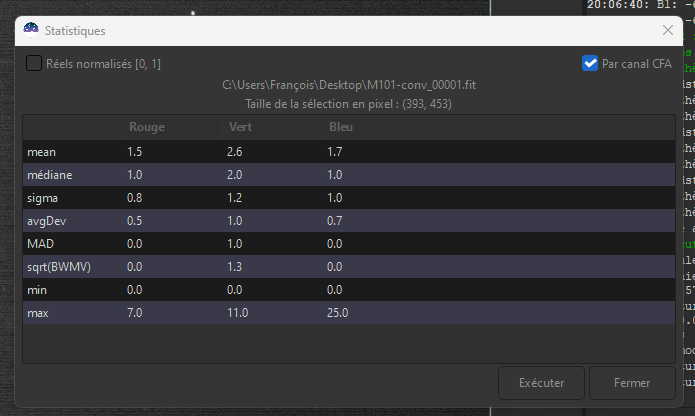Click the file path M101-conv_00001.fit
Viewport: 695px width, 416px height.
349,85
